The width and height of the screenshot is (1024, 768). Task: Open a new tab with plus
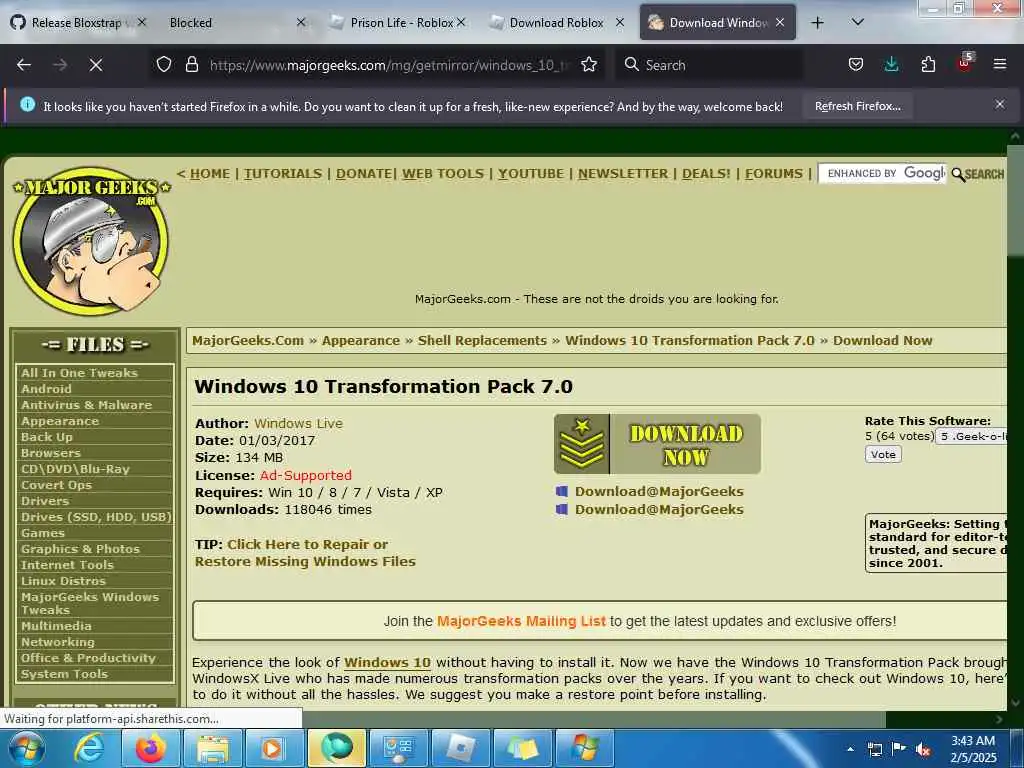(x=818, y=23)
